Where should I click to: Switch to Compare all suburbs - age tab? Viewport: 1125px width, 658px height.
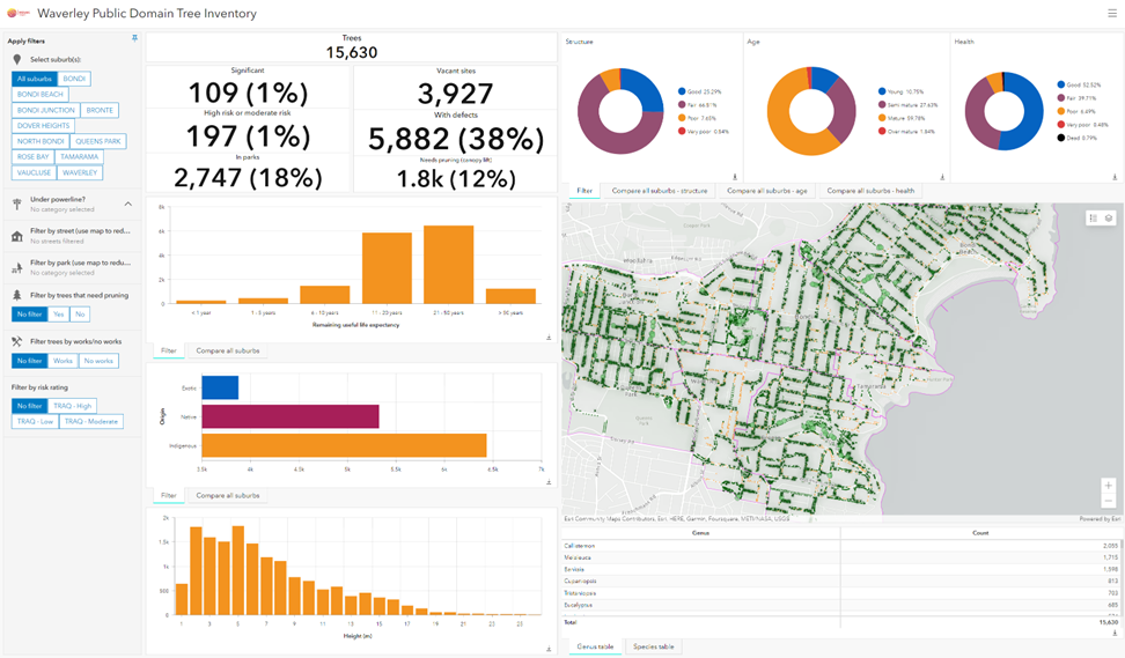click(x=766, y=190)
